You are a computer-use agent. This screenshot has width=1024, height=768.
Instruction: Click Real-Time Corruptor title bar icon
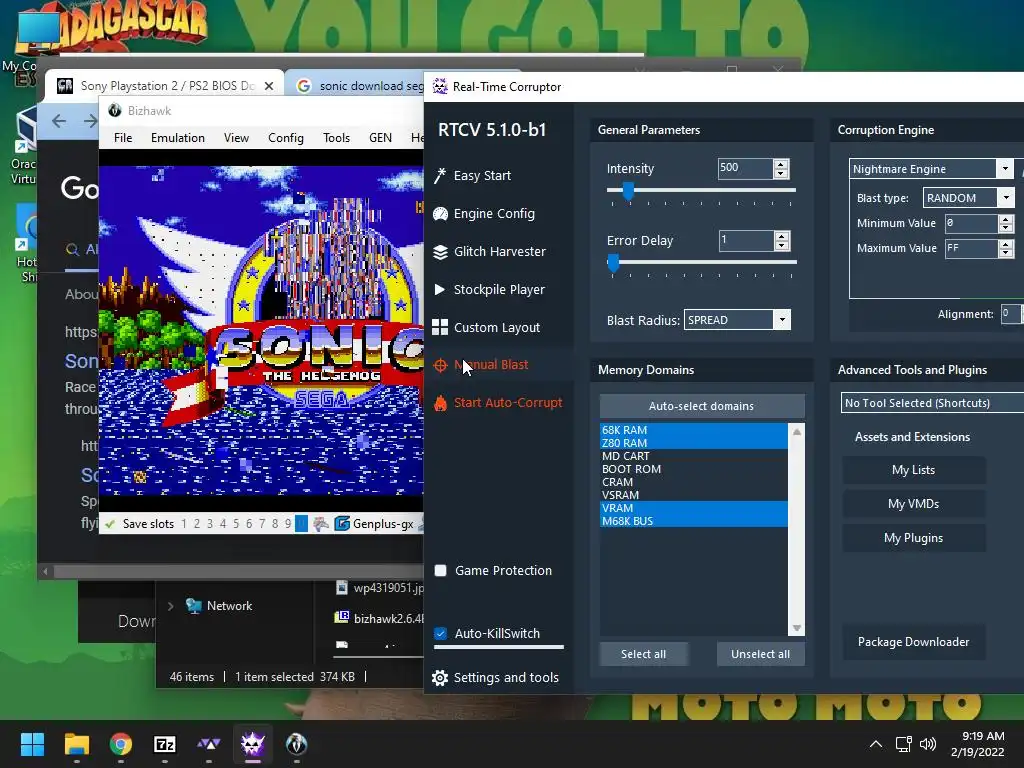pyautogui.click(x=440, y=86)
